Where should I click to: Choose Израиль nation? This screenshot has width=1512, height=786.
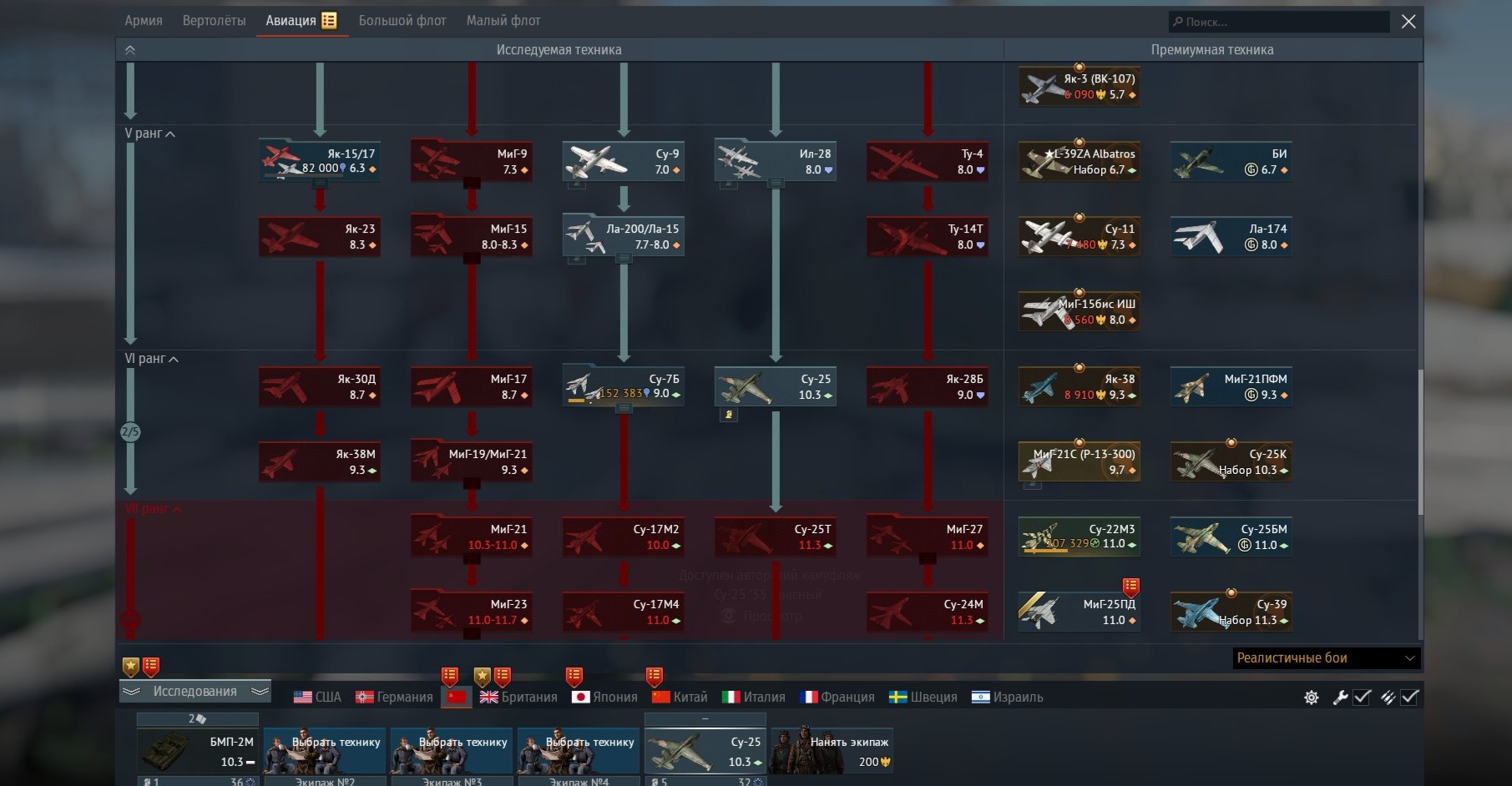(x=1007, y=697)
